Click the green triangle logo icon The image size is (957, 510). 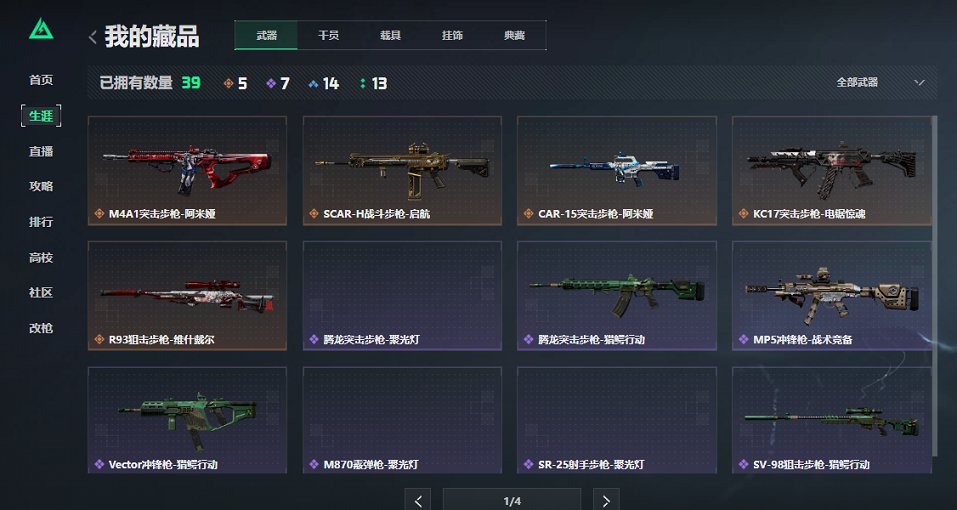pos(41,29)
